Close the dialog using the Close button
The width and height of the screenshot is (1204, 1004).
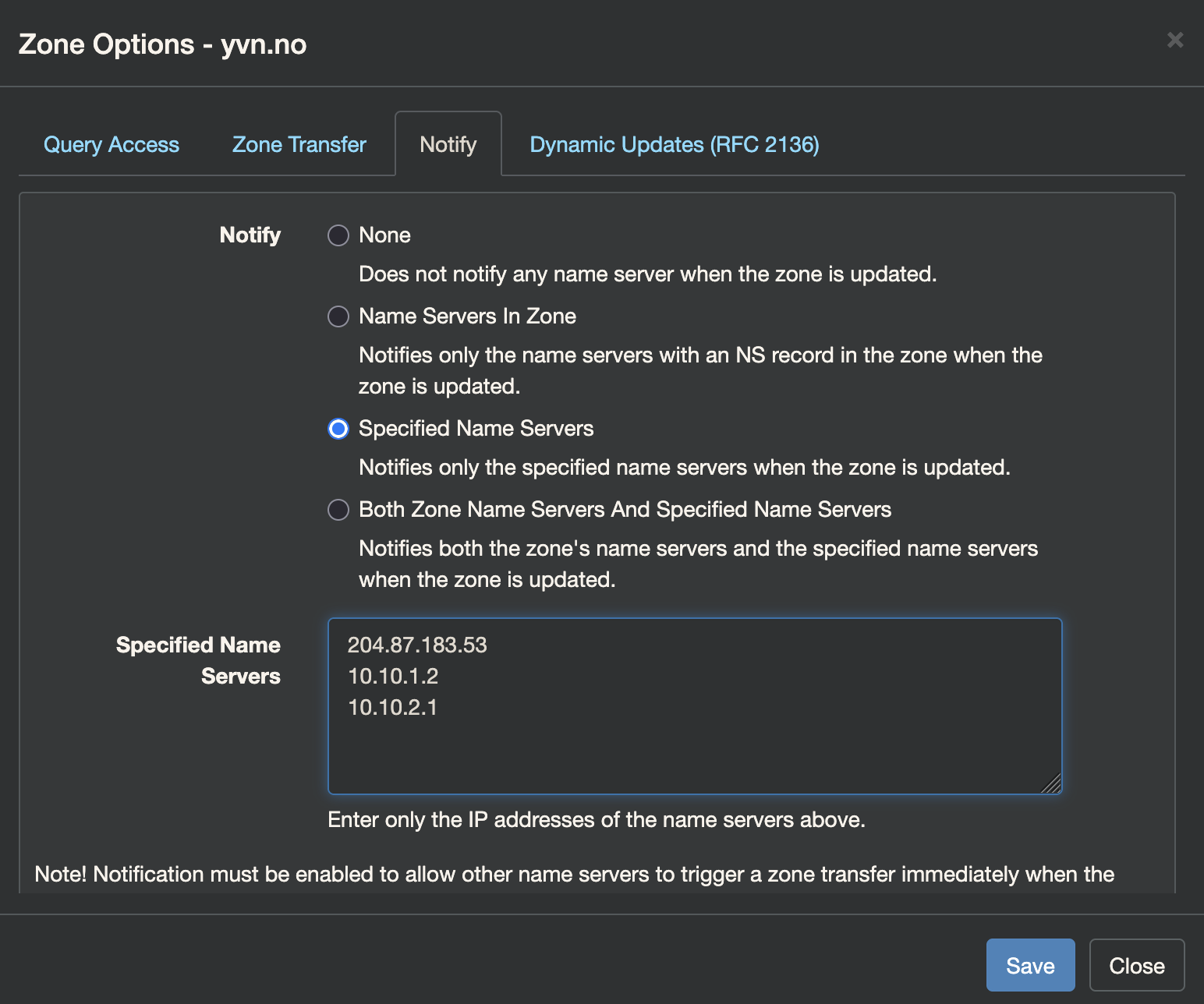[x=1137, y=965]
